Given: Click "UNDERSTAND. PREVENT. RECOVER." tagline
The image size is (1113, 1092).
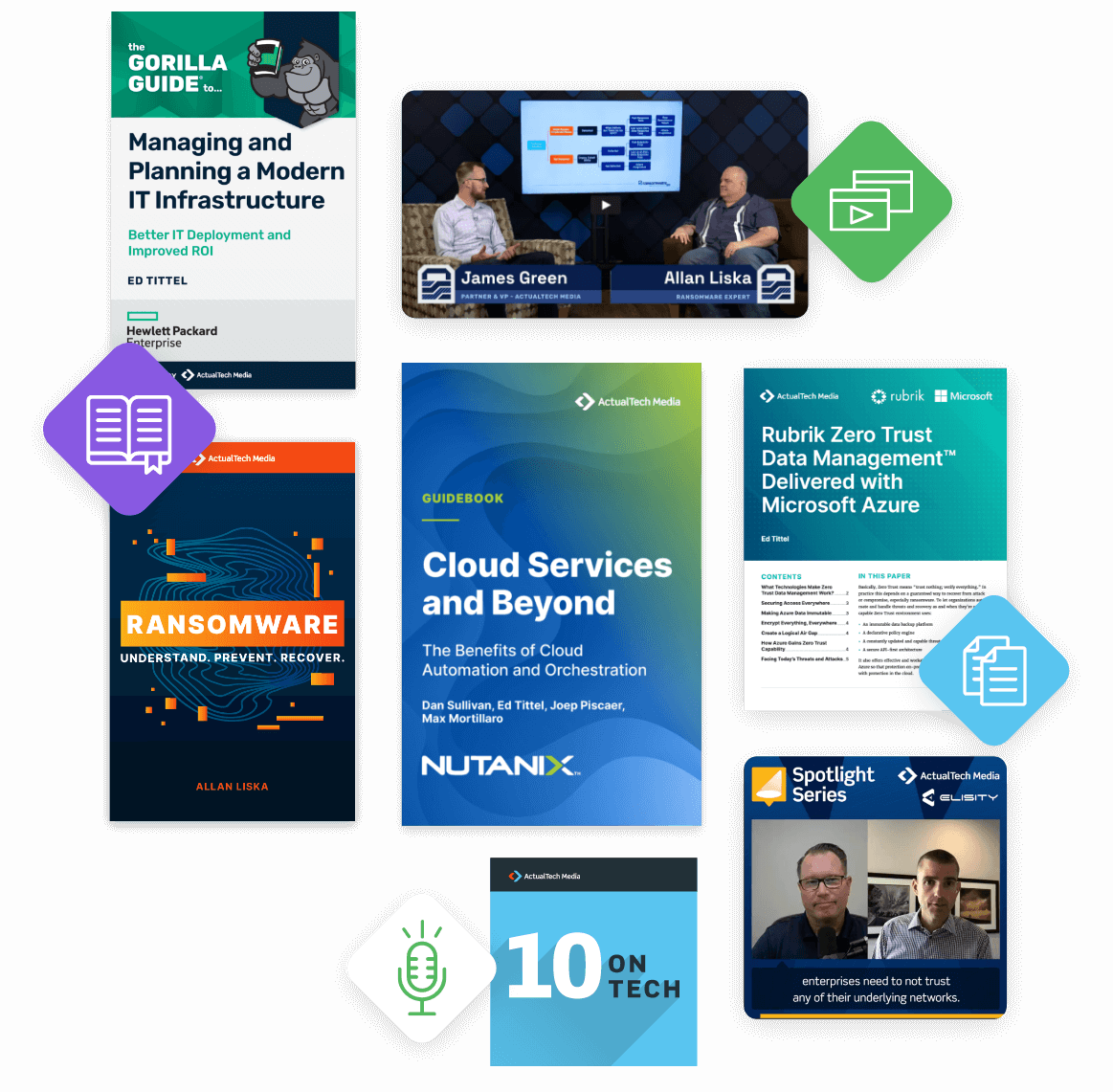Looking at the screenshot, I should (233, 657).
